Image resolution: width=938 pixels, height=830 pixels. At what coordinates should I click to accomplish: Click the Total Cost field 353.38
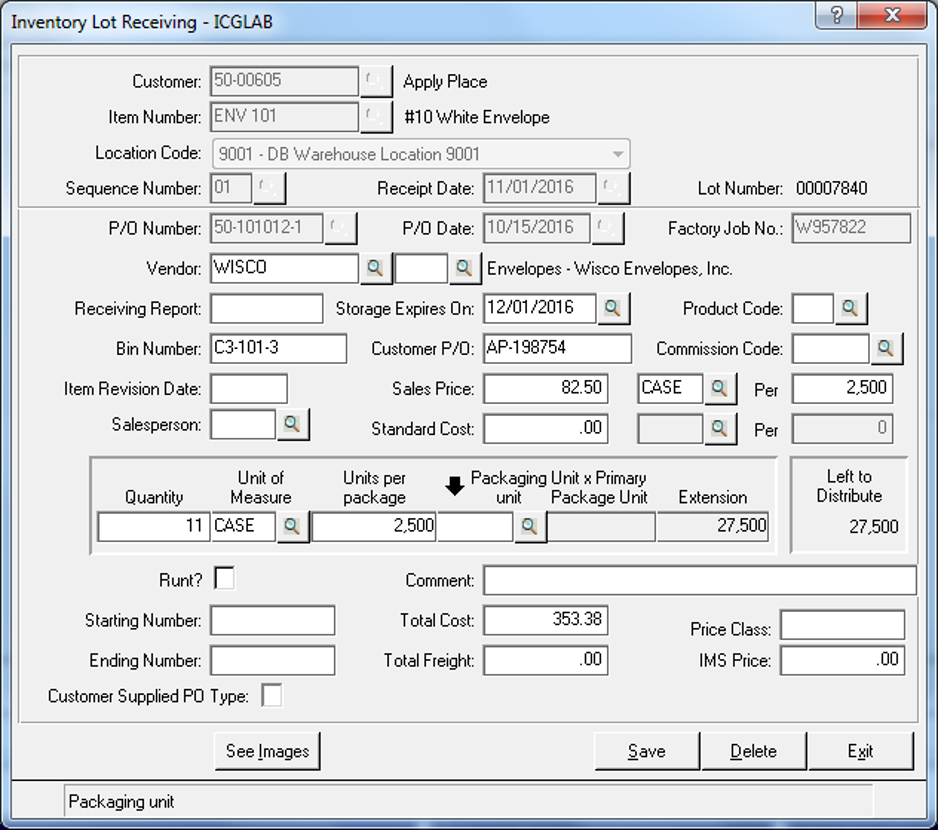tap(546, 620)
